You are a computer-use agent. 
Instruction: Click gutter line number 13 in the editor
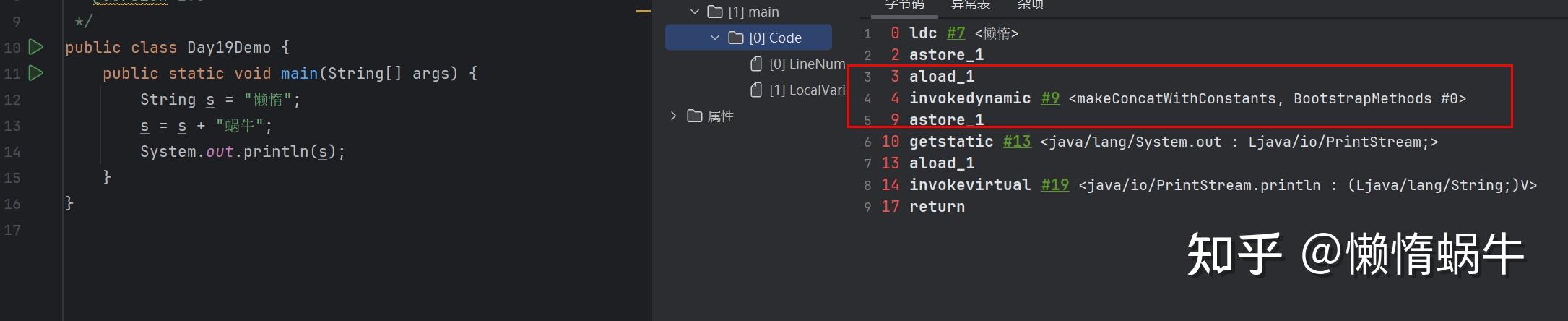[12, 126]
